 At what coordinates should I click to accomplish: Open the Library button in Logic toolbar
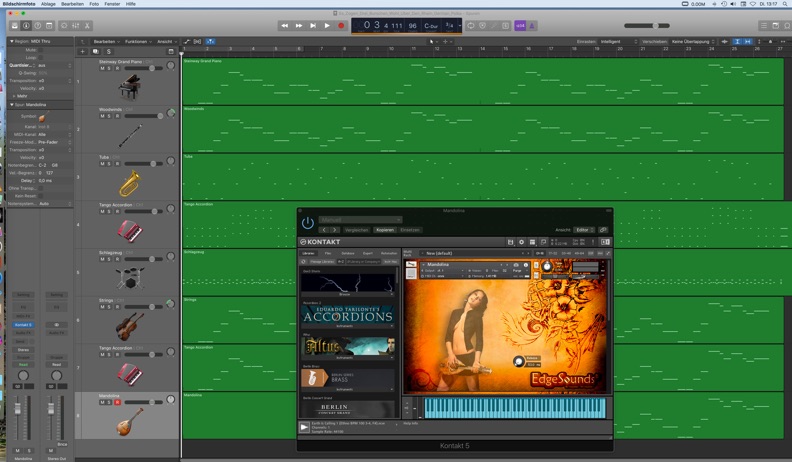point(15,25)
